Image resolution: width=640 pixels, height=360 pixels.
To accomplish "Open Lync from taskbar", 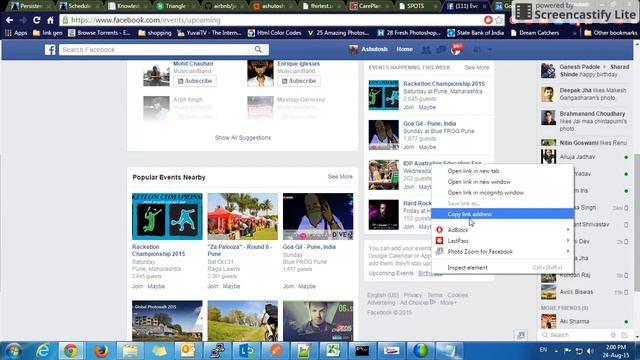I will pos(246,351).
